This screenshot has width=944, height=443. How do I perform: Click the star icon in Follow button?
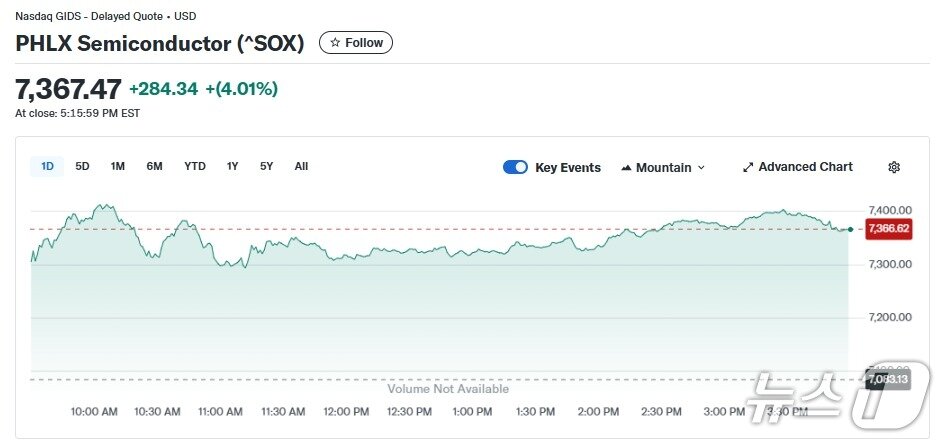(335, 43)
